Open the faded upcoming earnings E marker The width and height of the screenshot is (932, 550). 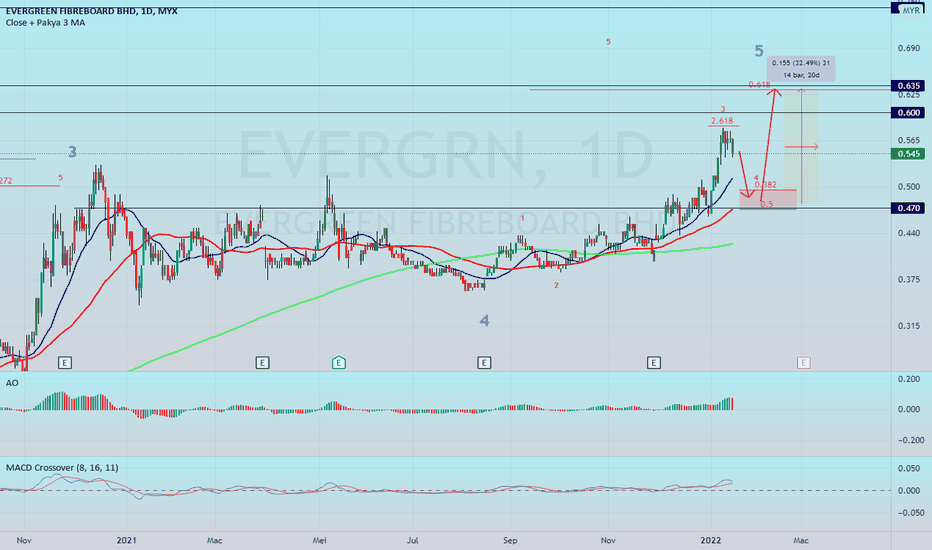pos(804,362)
